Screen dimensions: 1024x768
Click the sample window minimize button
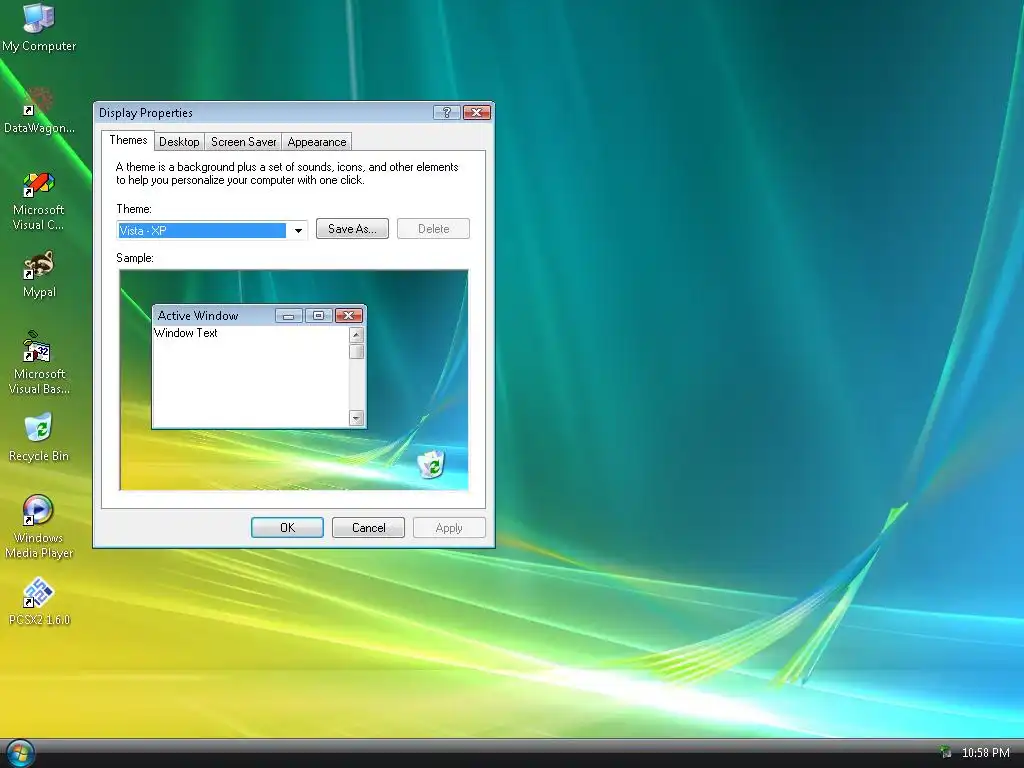pos(289,315)
